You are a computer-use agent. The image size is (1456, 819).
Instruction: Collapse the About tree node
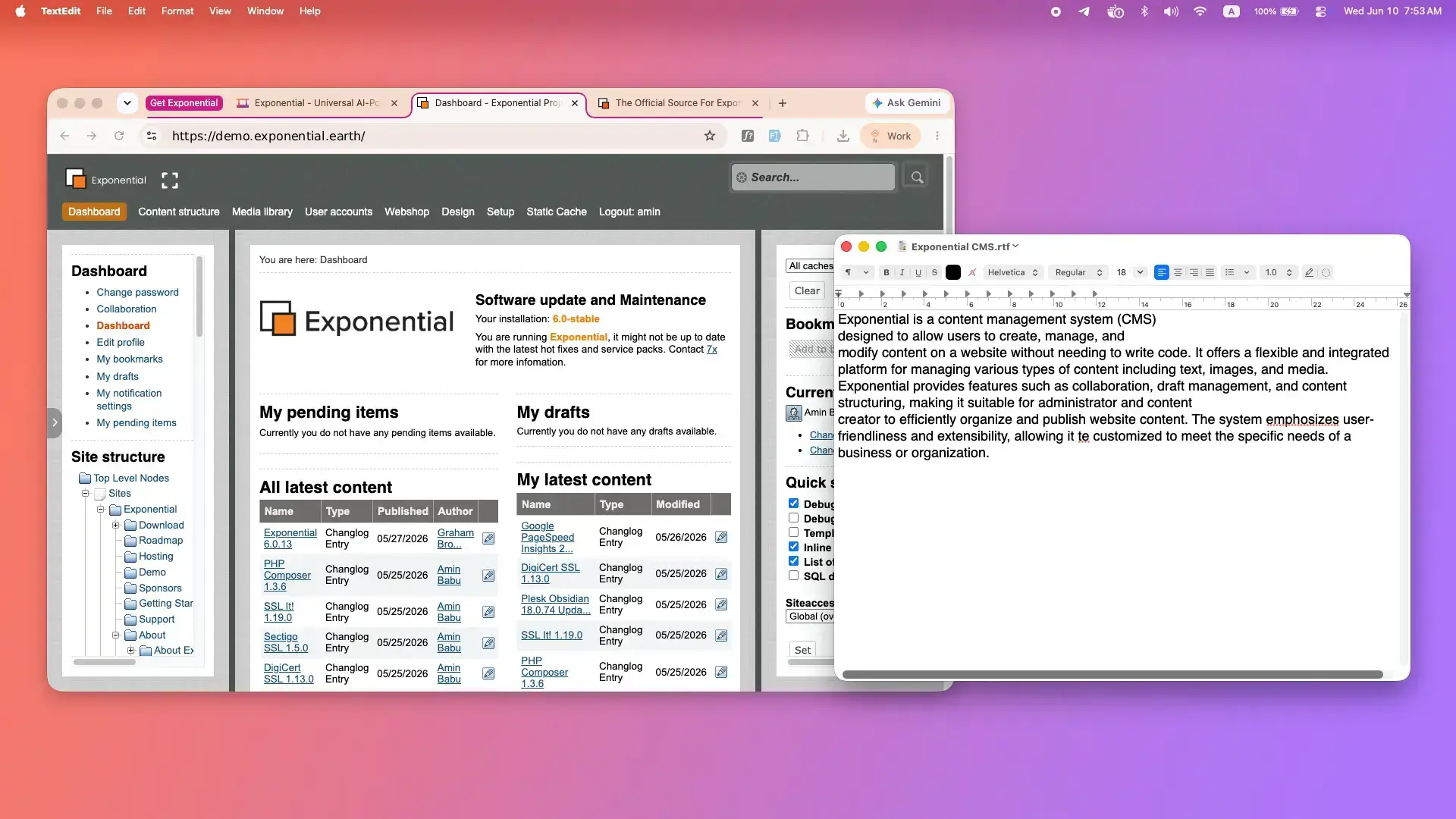pos(115,635)
